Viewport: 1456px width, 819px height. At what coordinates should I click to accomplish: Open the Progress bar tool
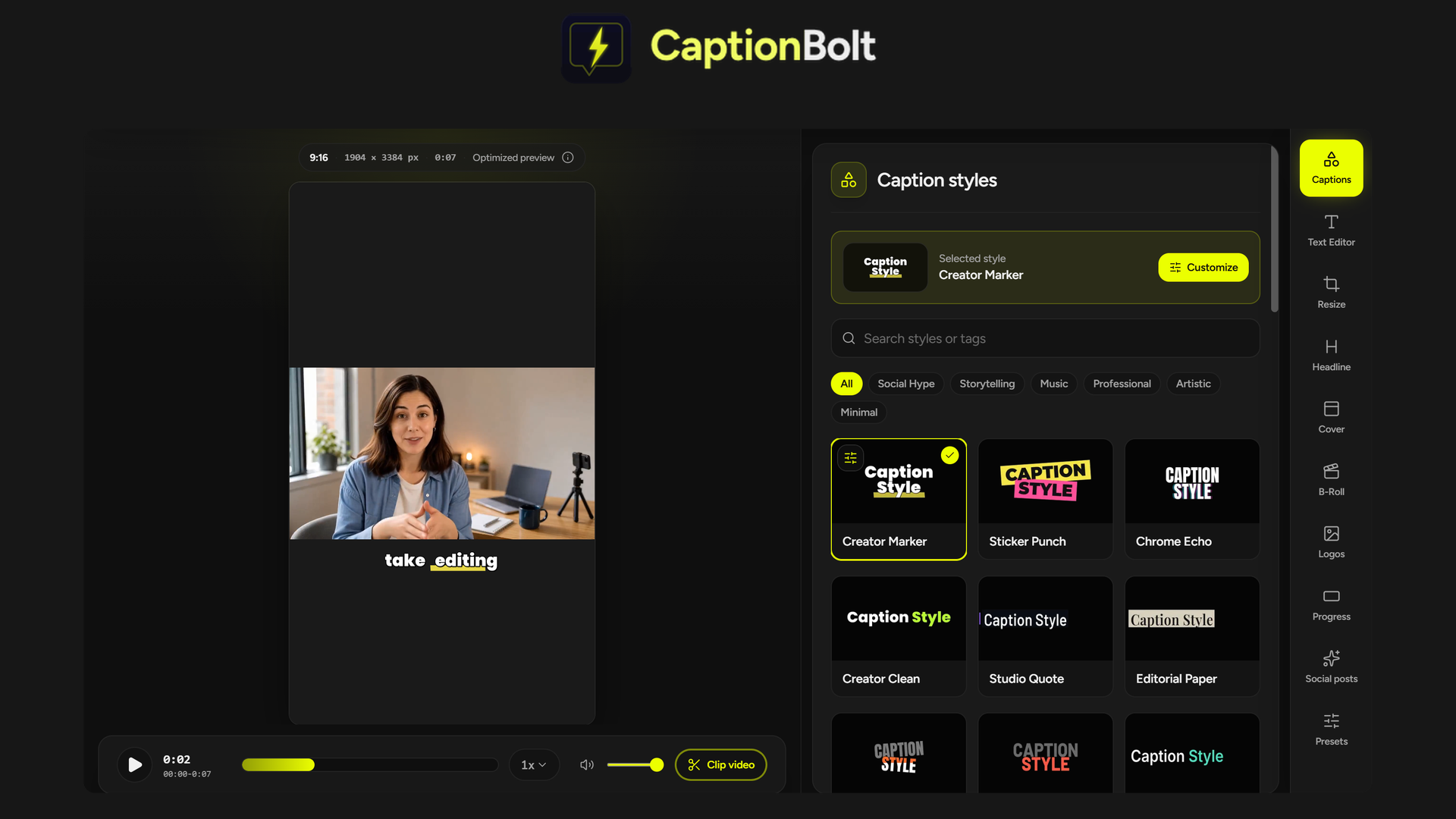pos(1331,605)
